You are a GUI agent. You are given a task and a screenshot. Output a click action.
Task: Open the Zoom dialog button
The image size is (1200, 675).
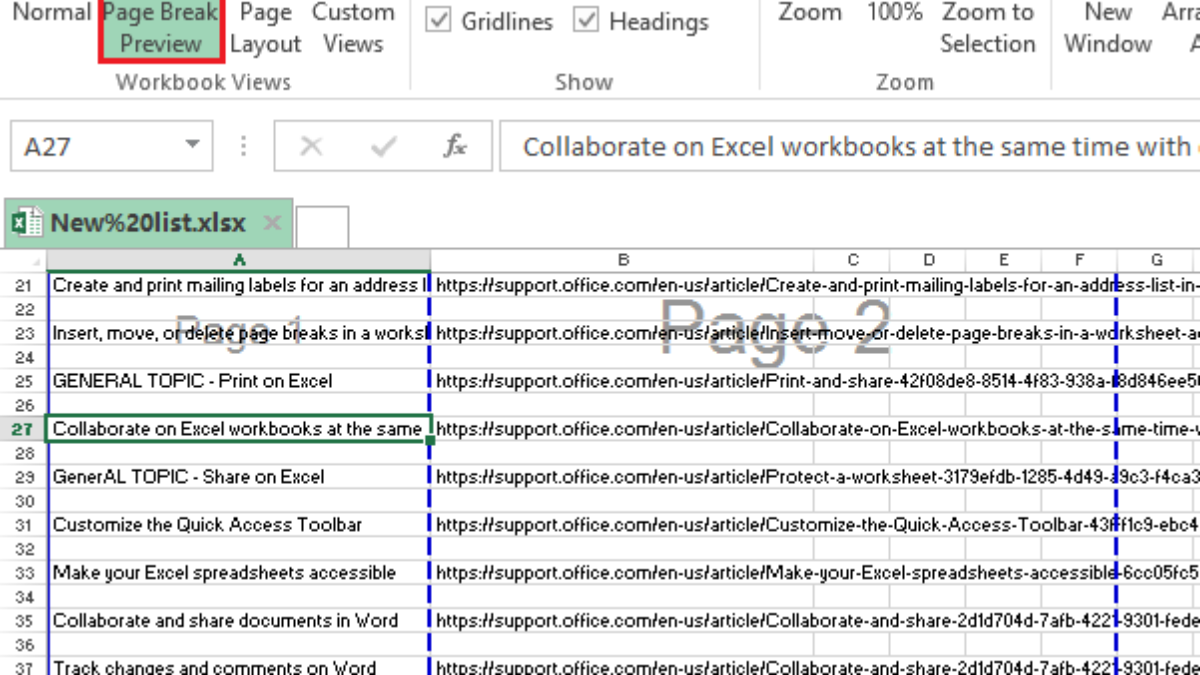[x=810, y=14]
